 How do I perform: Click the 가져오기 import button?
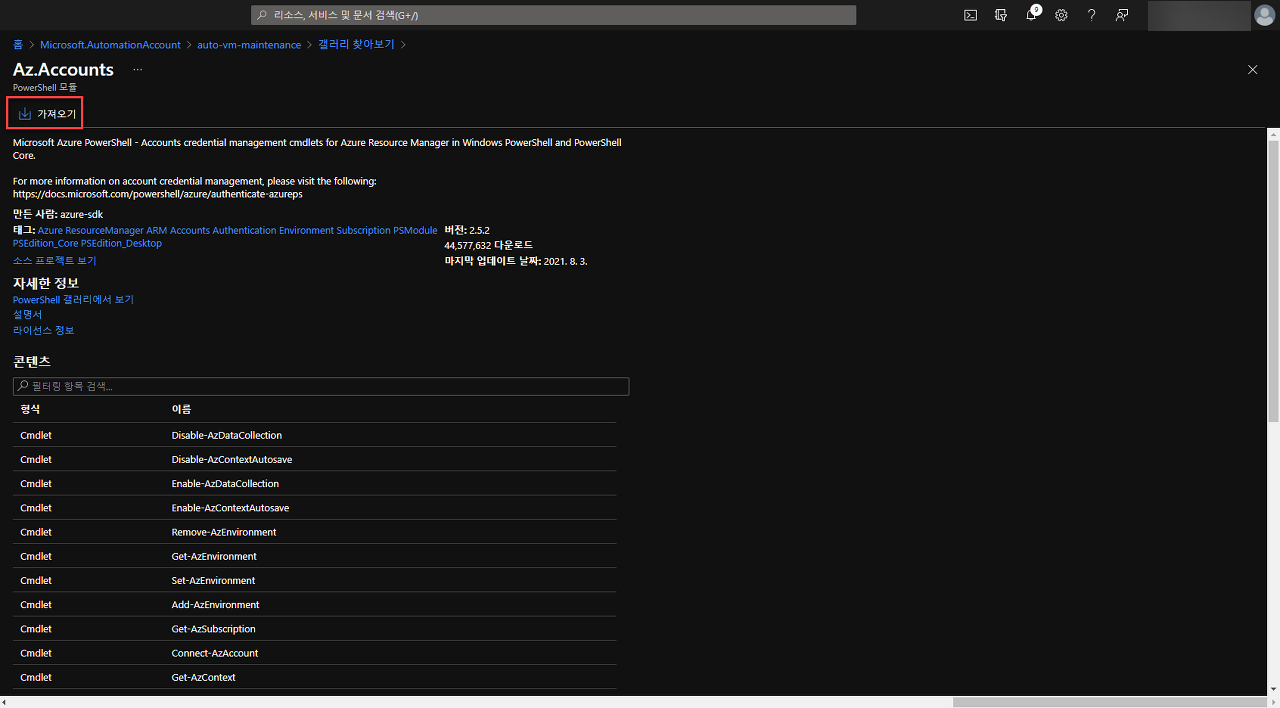[x=46, y=114]
